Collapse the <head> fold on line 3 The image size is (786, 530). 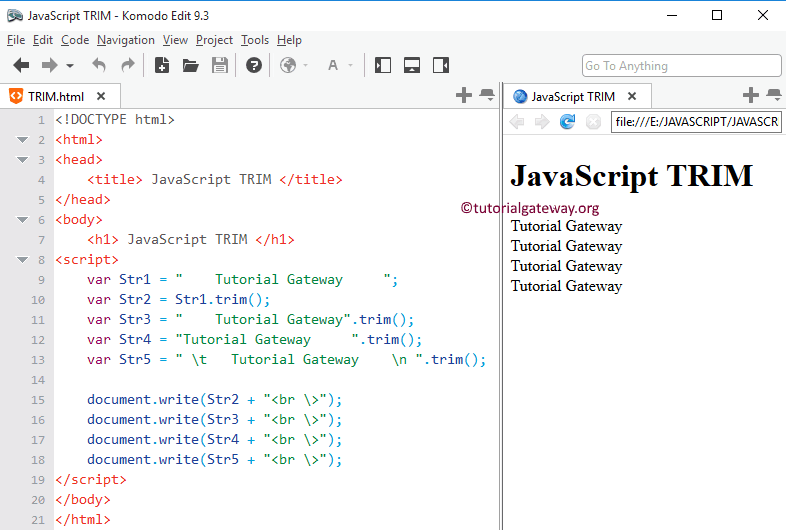coord(23,160)
